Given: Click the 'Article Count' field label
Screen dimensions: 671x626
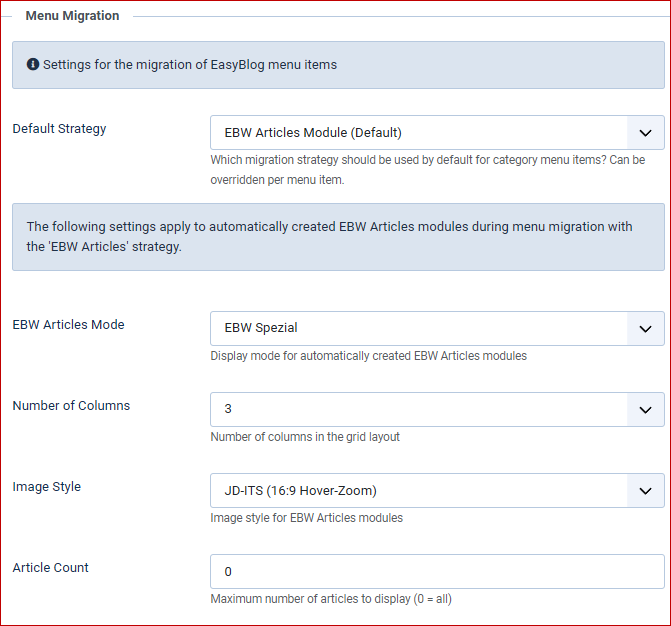Looking at the screenshot, I should tap(51, 568).
